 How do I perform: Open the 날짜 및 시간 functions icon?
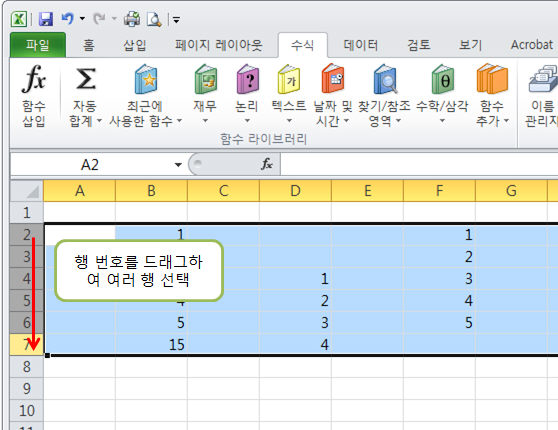333,78
